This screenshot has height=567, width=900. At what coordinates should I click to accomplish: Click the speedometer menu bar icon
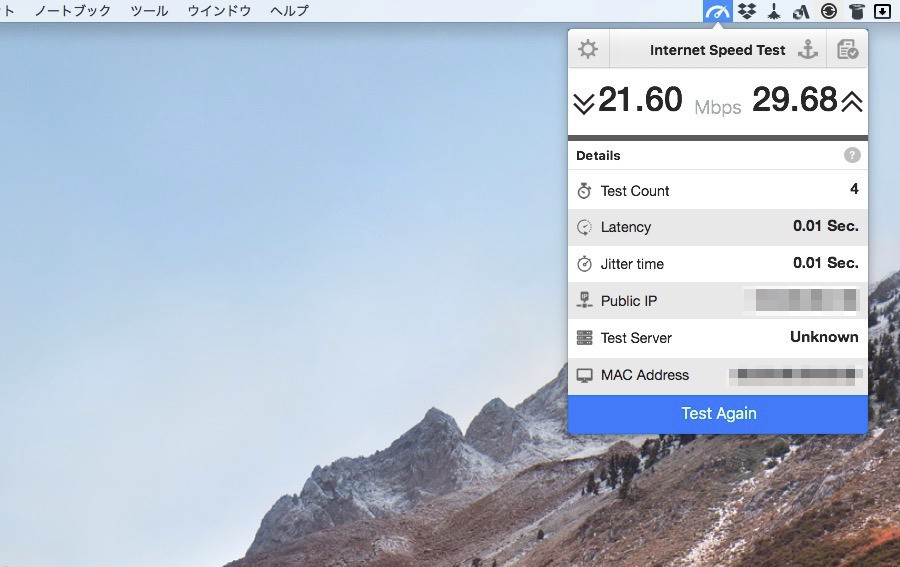717,11
